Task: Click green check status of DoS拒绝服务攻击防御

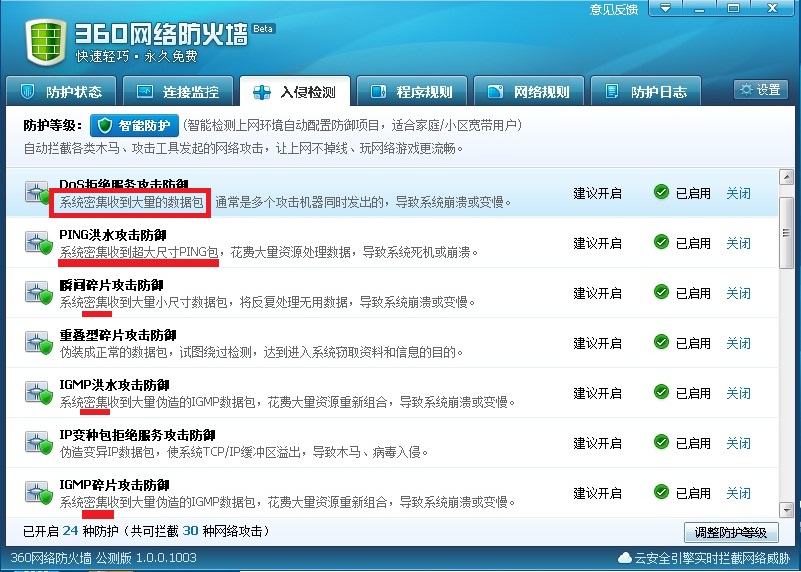Action: point(661,192)
